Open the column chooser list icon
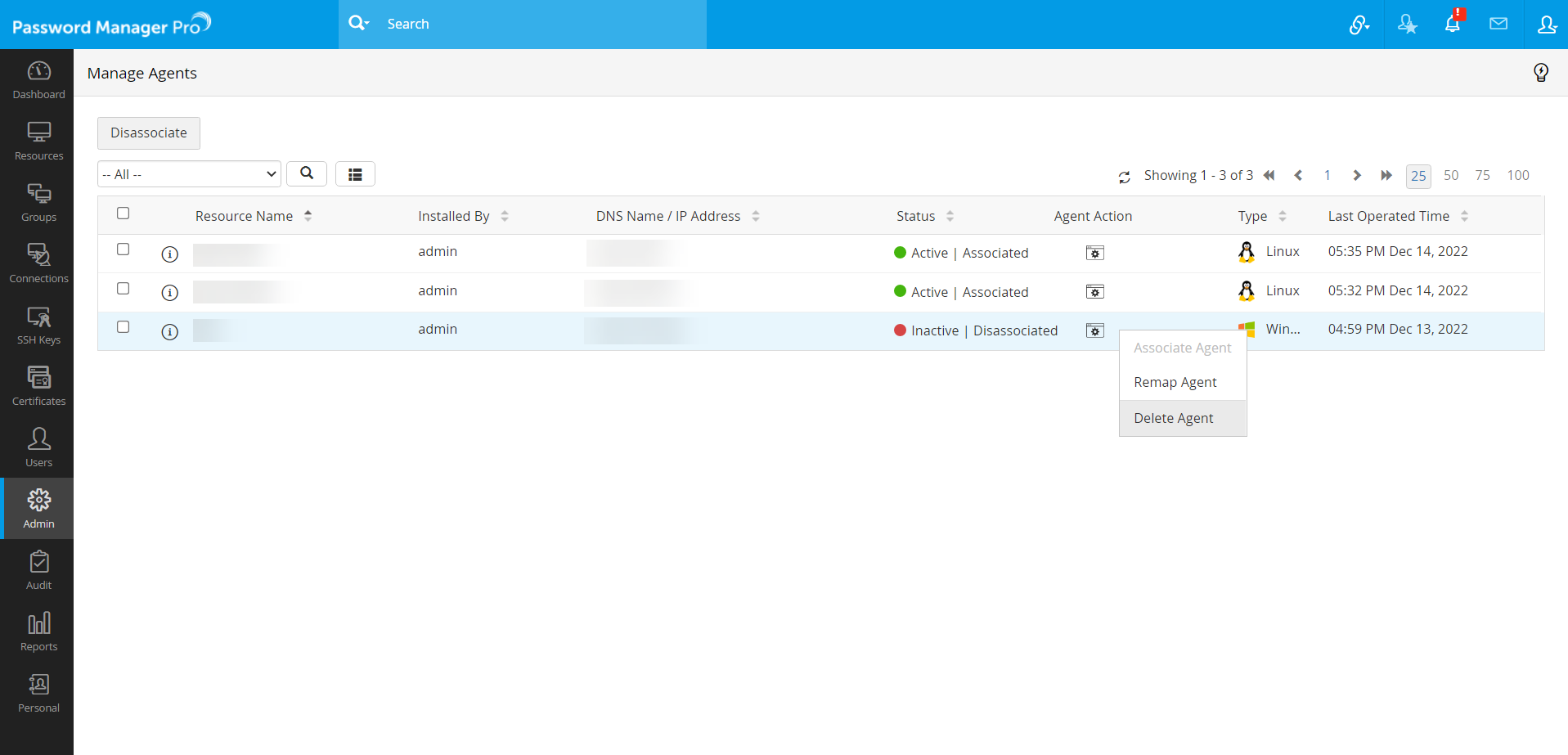 [x=355, y=174]
